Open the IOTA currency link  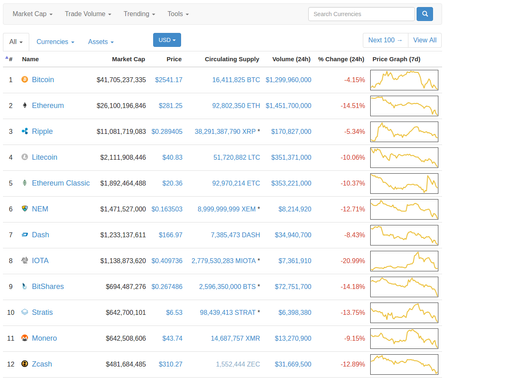40,260
